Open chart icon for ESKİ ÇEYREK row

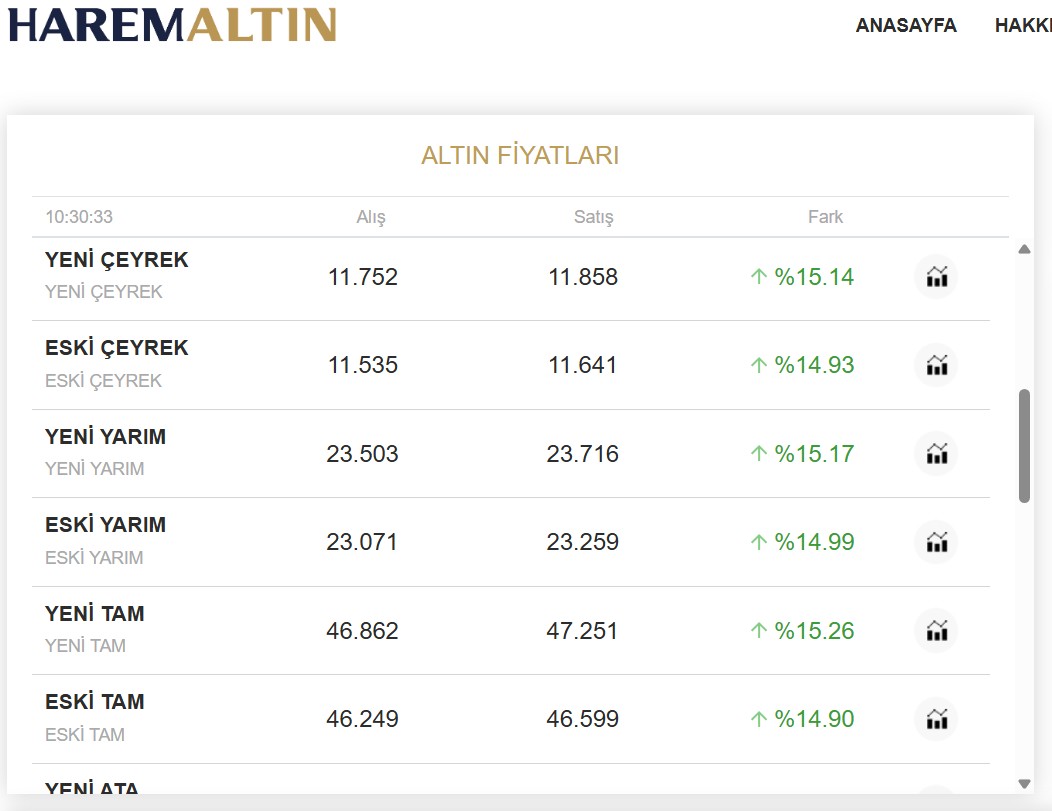936,365
